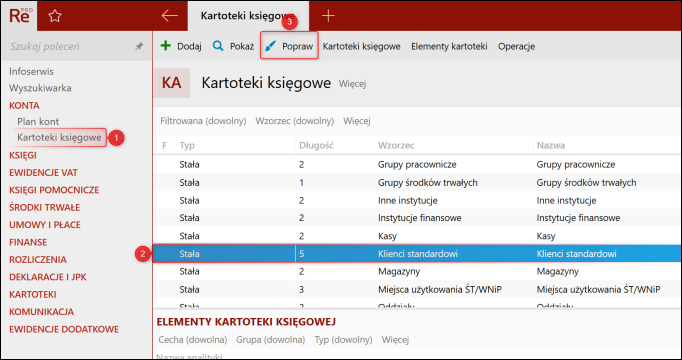
Task: Click the Popraw brush icon
Action: coord(271,46)
